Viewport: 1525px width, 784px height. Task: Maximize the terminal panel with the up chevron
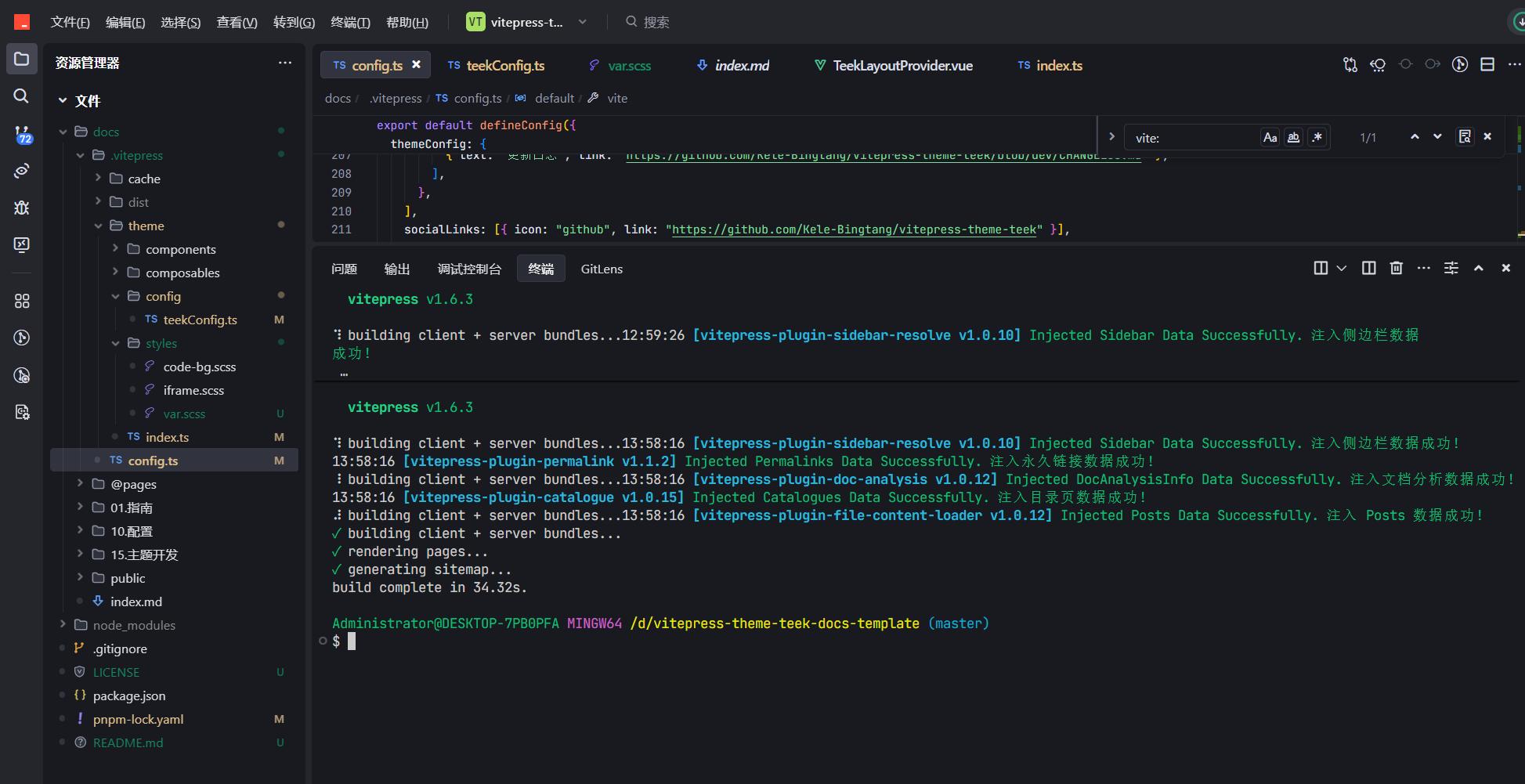(1479, 268)
